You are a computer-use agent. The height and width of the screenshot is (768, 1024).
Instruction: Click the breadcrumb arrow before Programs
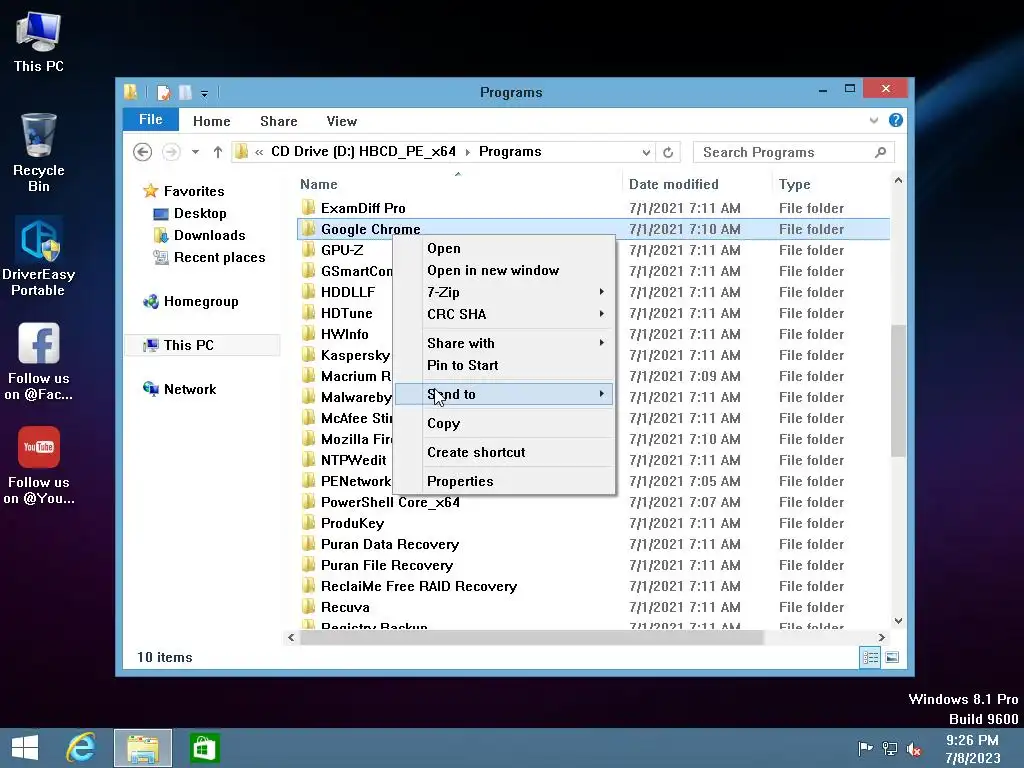click(468, 152)
